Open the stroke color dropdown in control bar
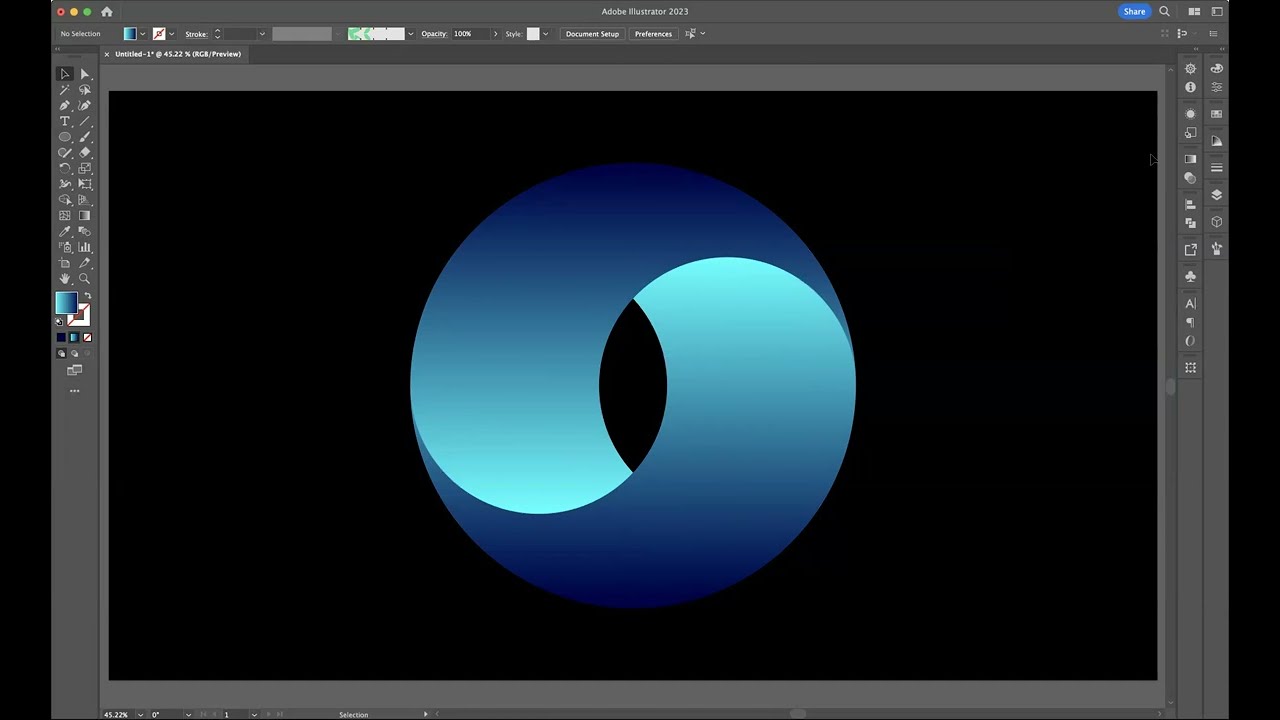This screenshot has width=1280, height=720. pyautogui.click(x=171, y=34)
